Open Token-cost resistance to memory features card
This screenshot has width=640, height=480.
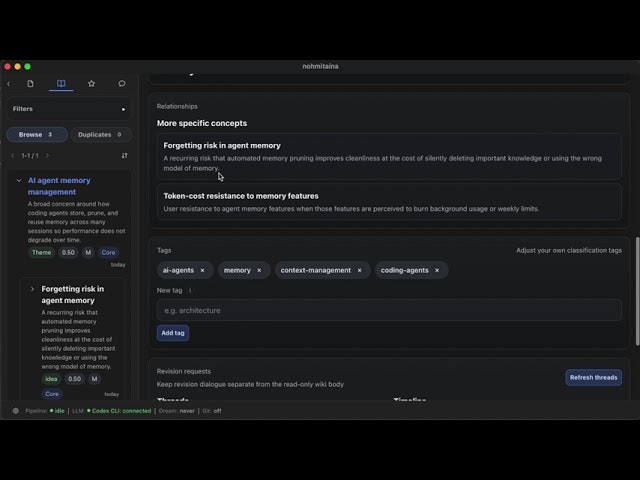tap(389, 202)
